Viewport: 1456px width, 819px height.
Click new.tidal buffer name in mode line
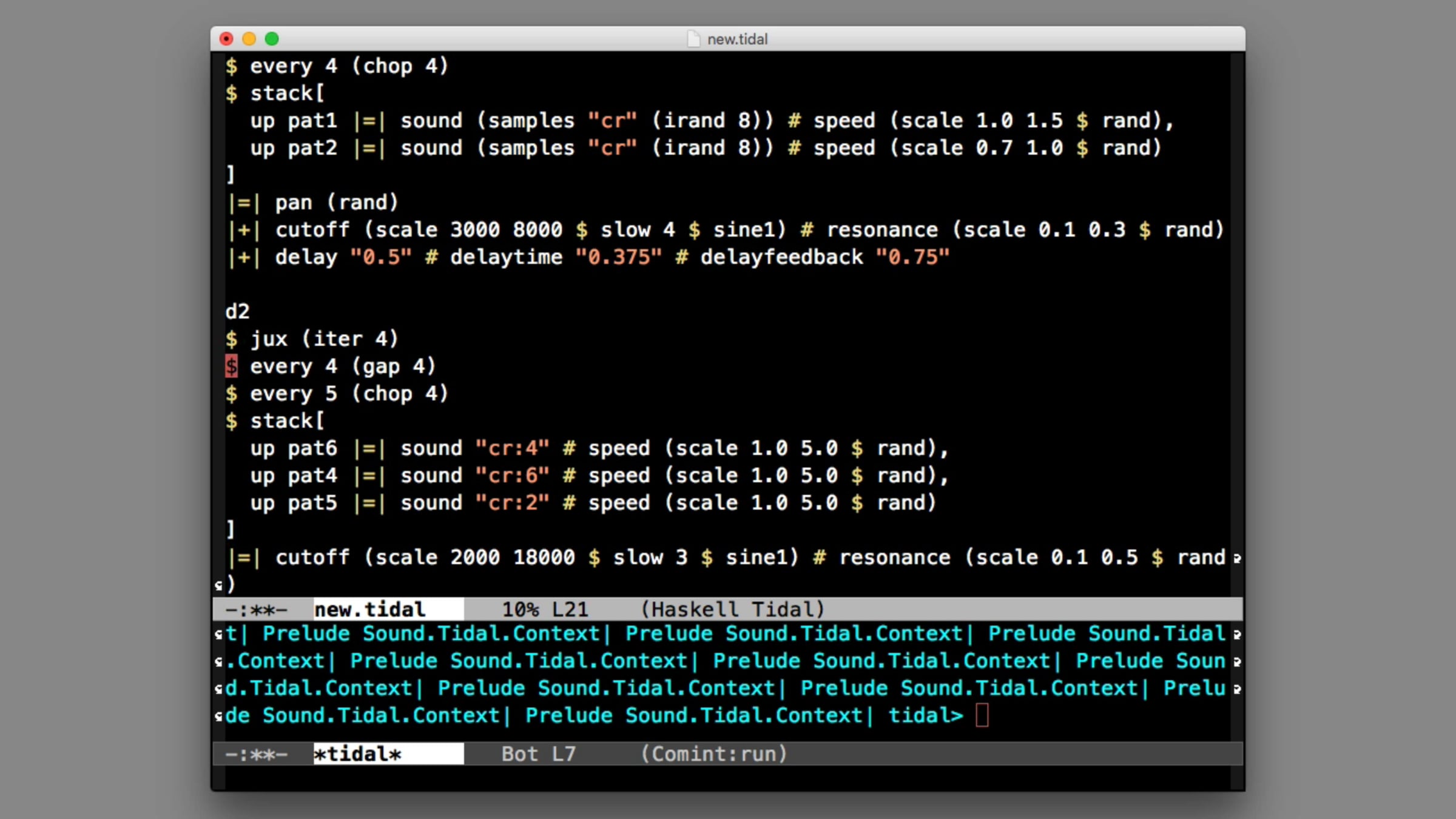369,609
